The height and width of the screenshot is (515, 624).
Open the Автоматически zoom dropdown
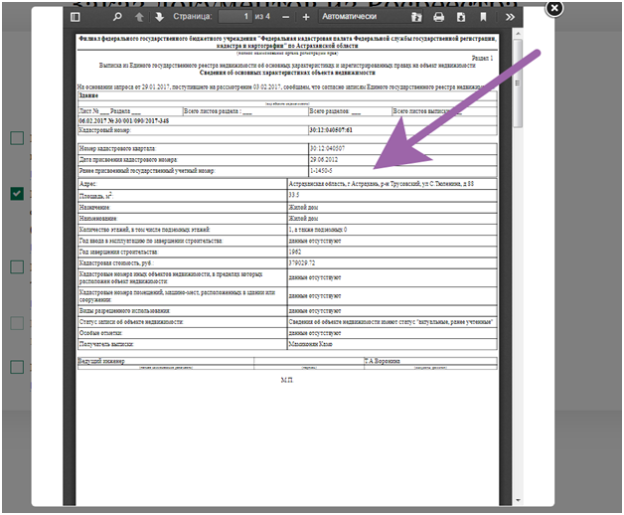click(x=360, y=17)
